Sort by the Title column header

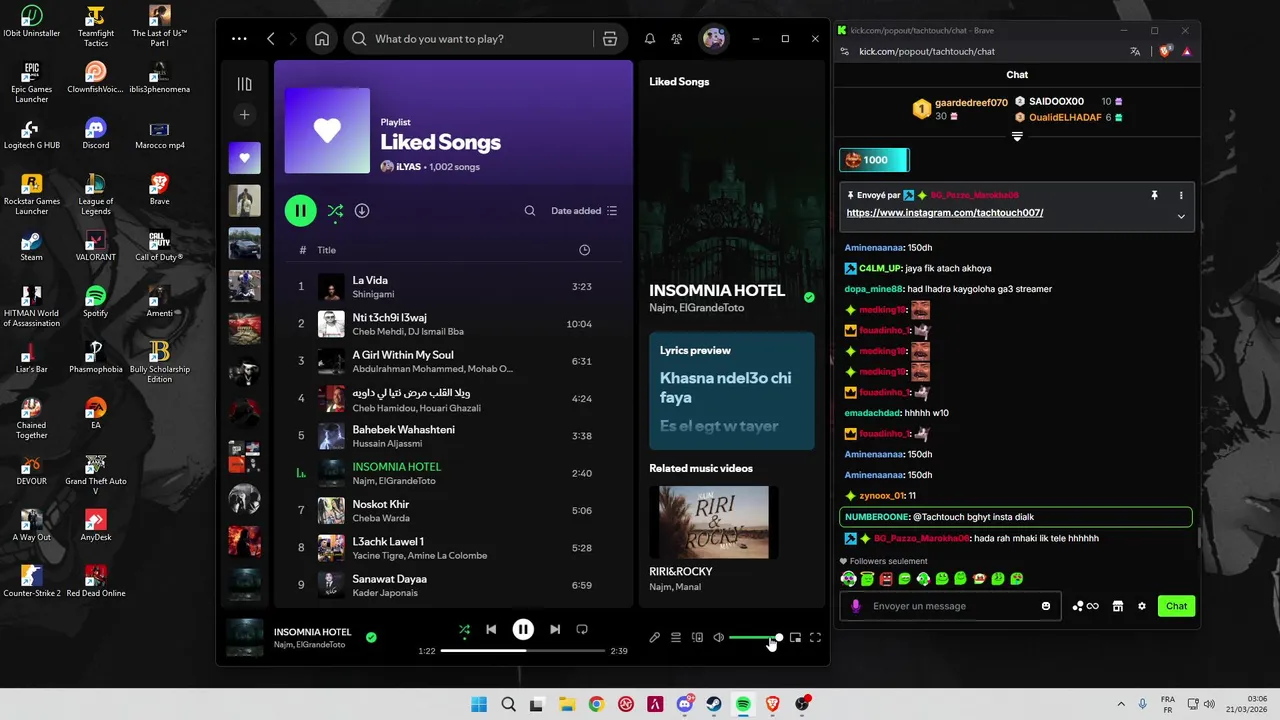[x=327, y=250]
